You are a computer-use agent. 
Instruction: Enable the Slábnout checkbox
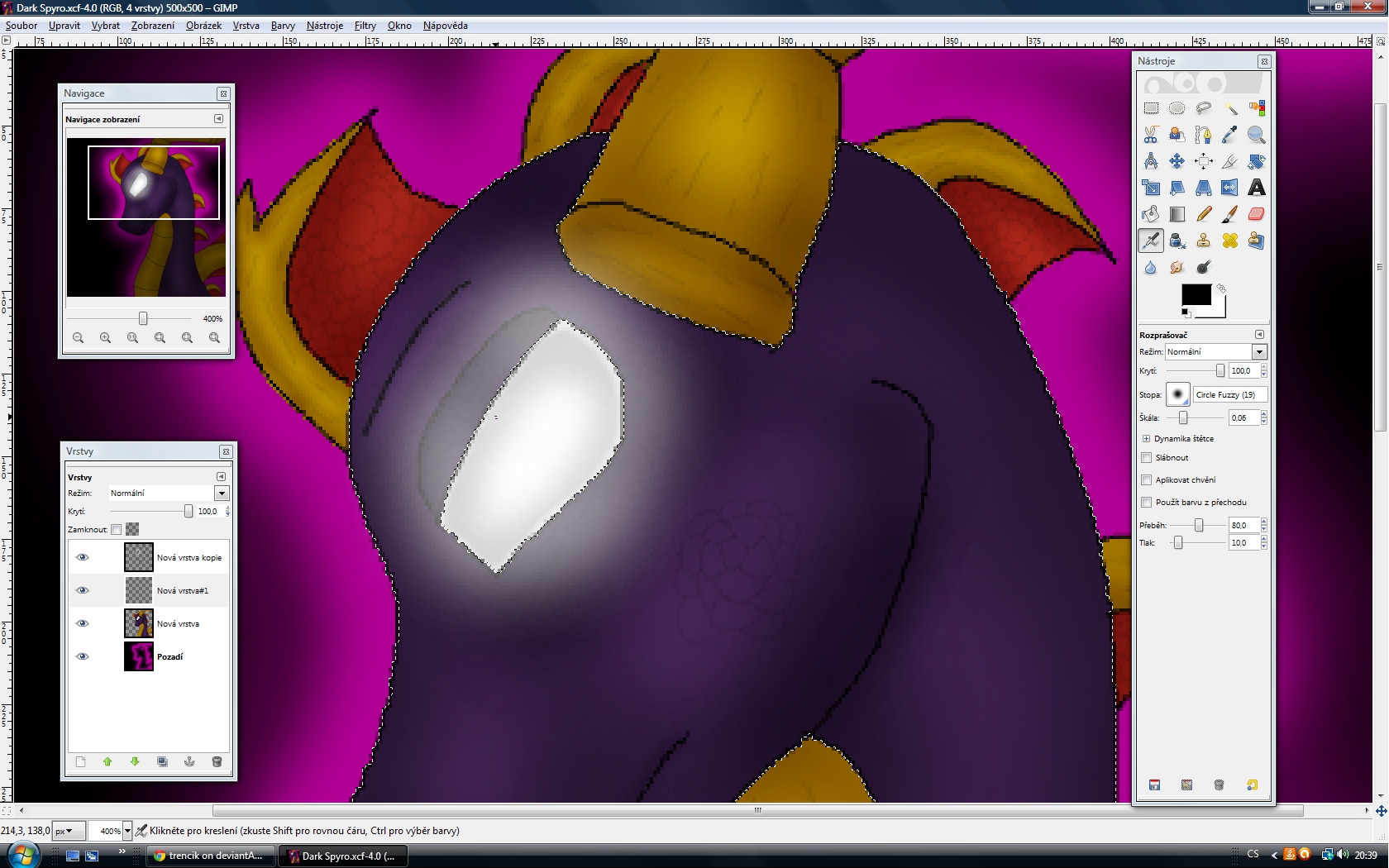[1147, 458]
